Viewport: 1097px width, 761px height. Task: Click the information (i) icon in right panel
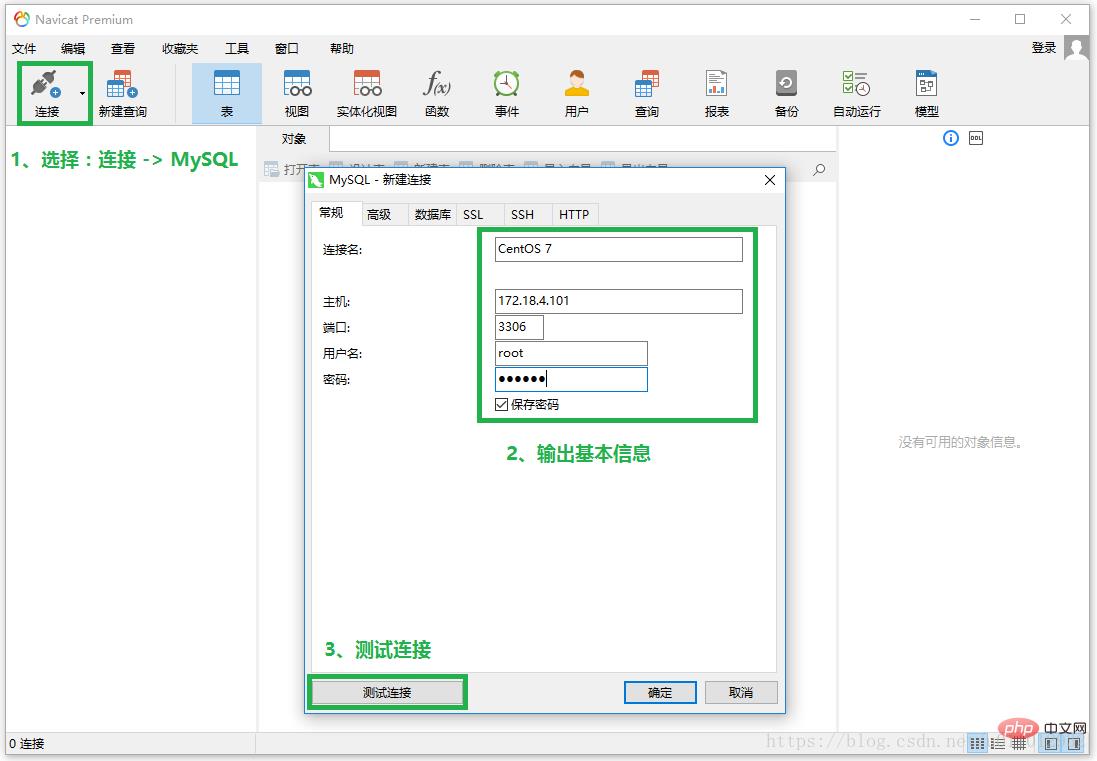click(x=951, y=138)
